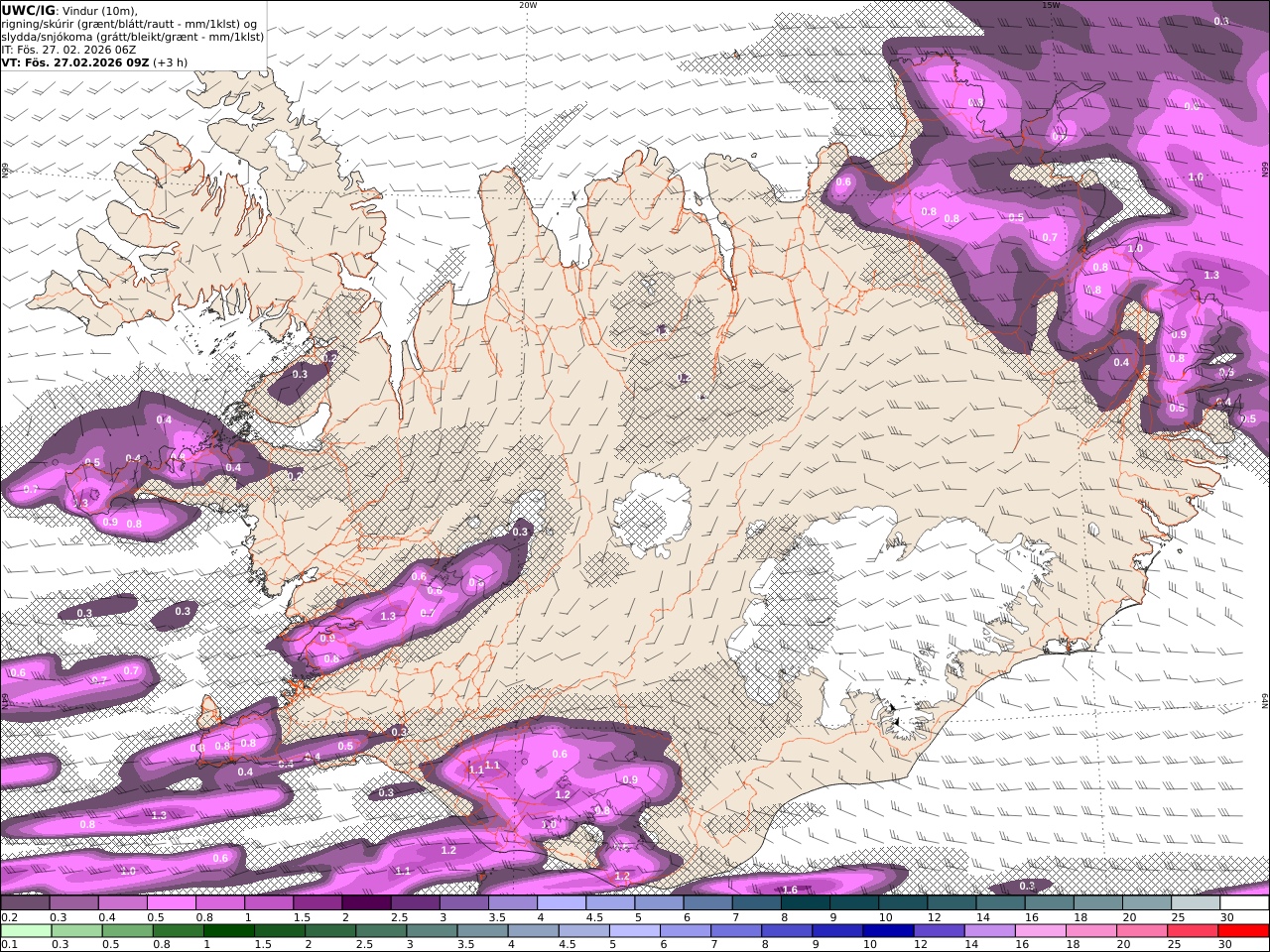Click the bold 'VT: Fös. 27.02.2026 09Z' text

75,62
